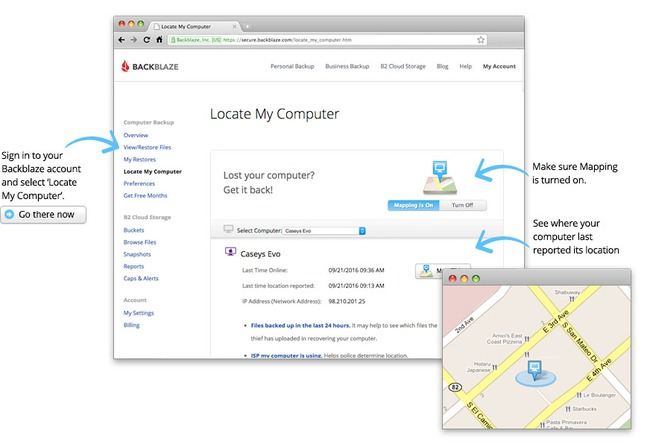
Task: Click the browser address bar
Action: click(327, 40)
